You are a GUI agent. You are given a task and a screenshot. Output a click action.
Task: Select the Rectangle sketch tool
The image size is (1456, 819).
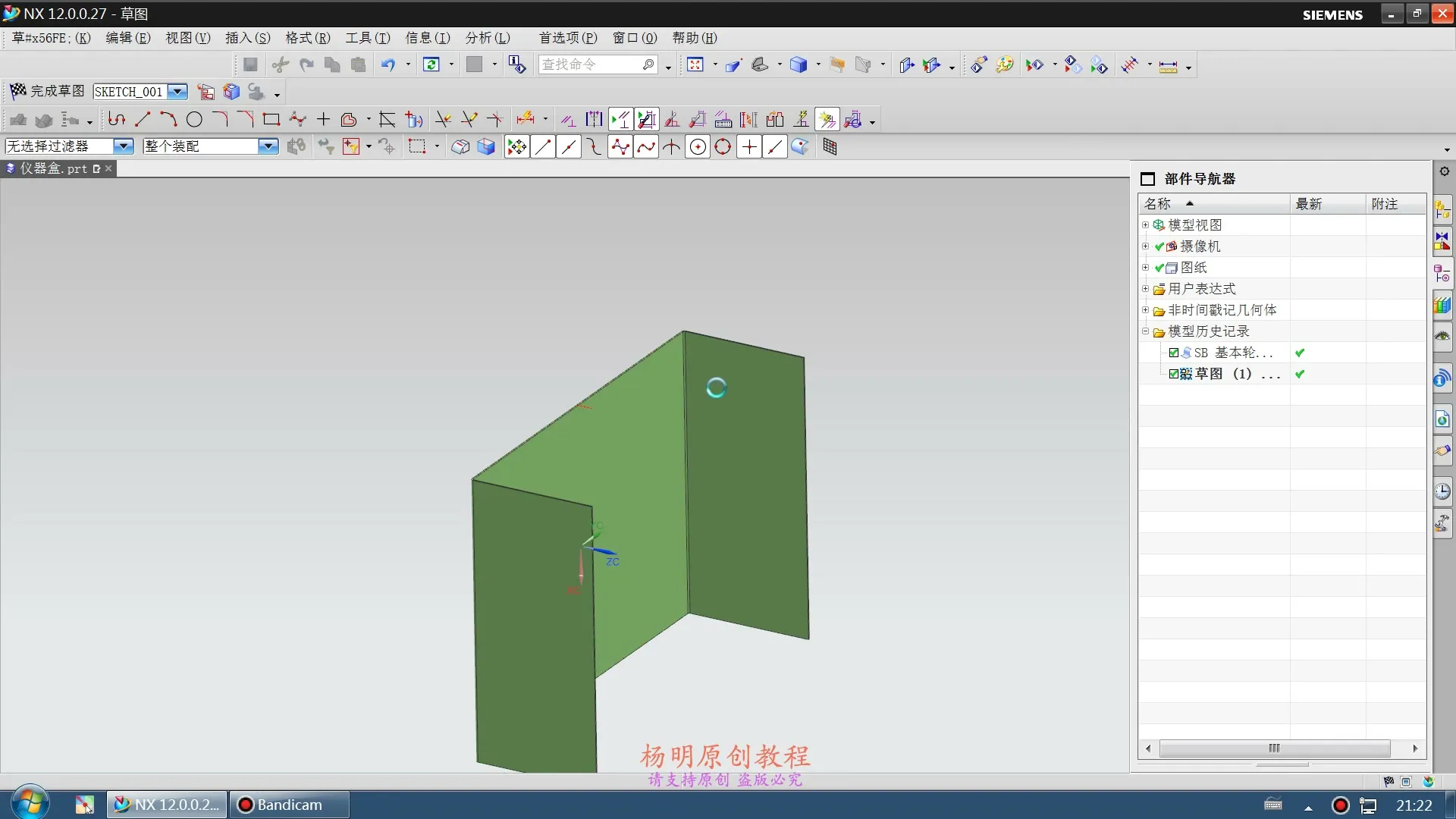271,119
